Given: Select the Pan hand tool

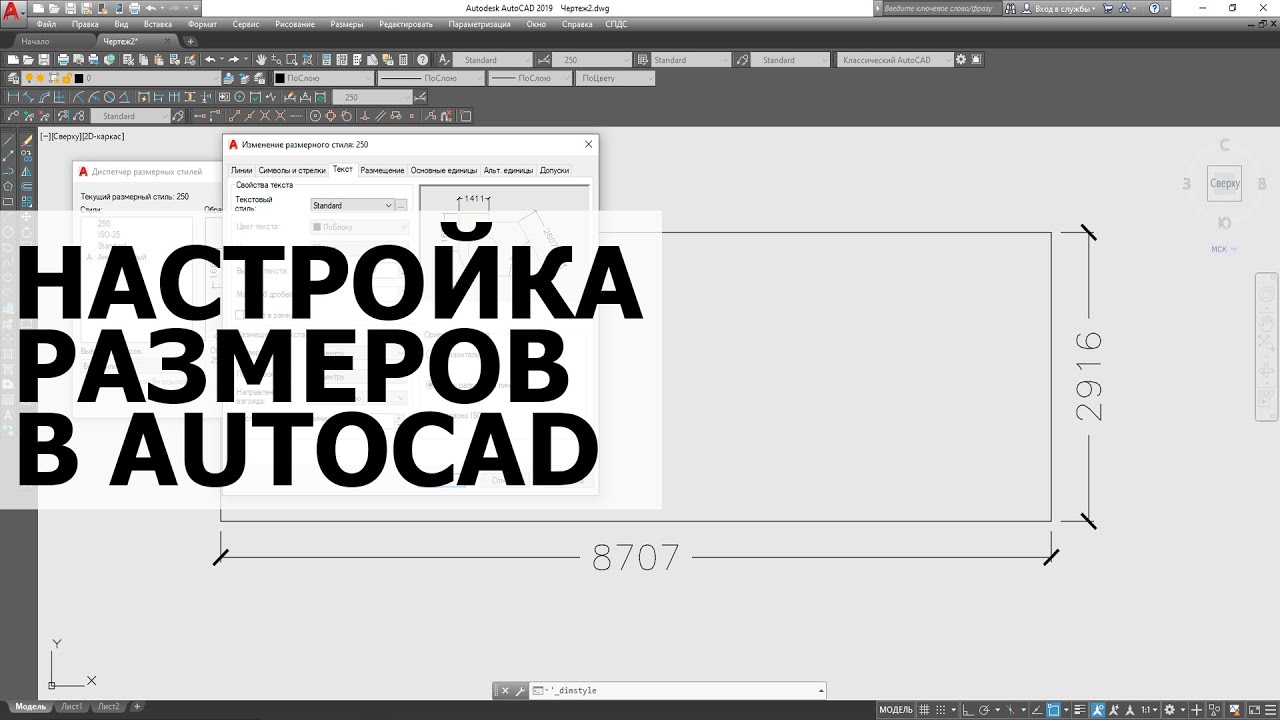Looking at the screenshot, I should point(262,60).
